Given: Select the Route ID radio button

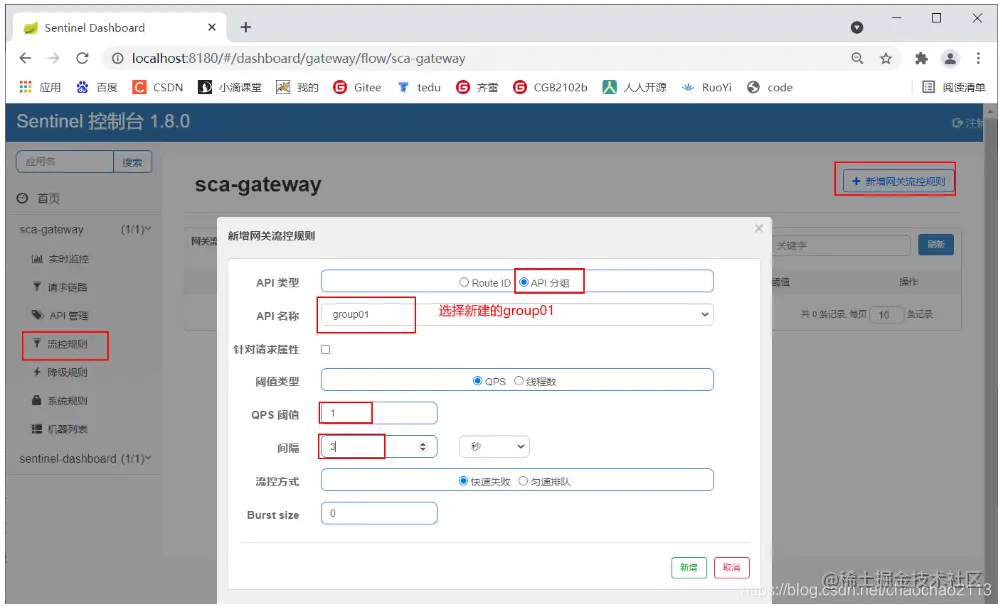Looking at the screenshot, I should point(464,282).
